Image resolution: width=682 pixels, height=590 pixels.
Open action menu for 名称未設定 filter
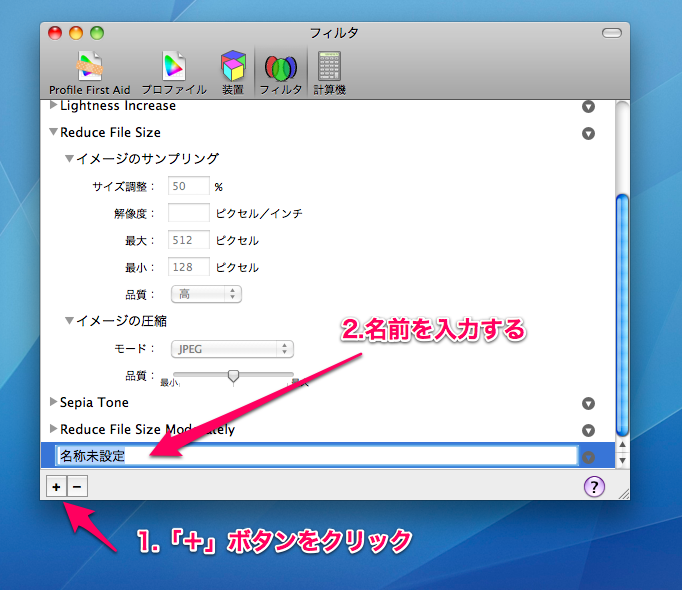pyautogui.click(x=588, y=457)
